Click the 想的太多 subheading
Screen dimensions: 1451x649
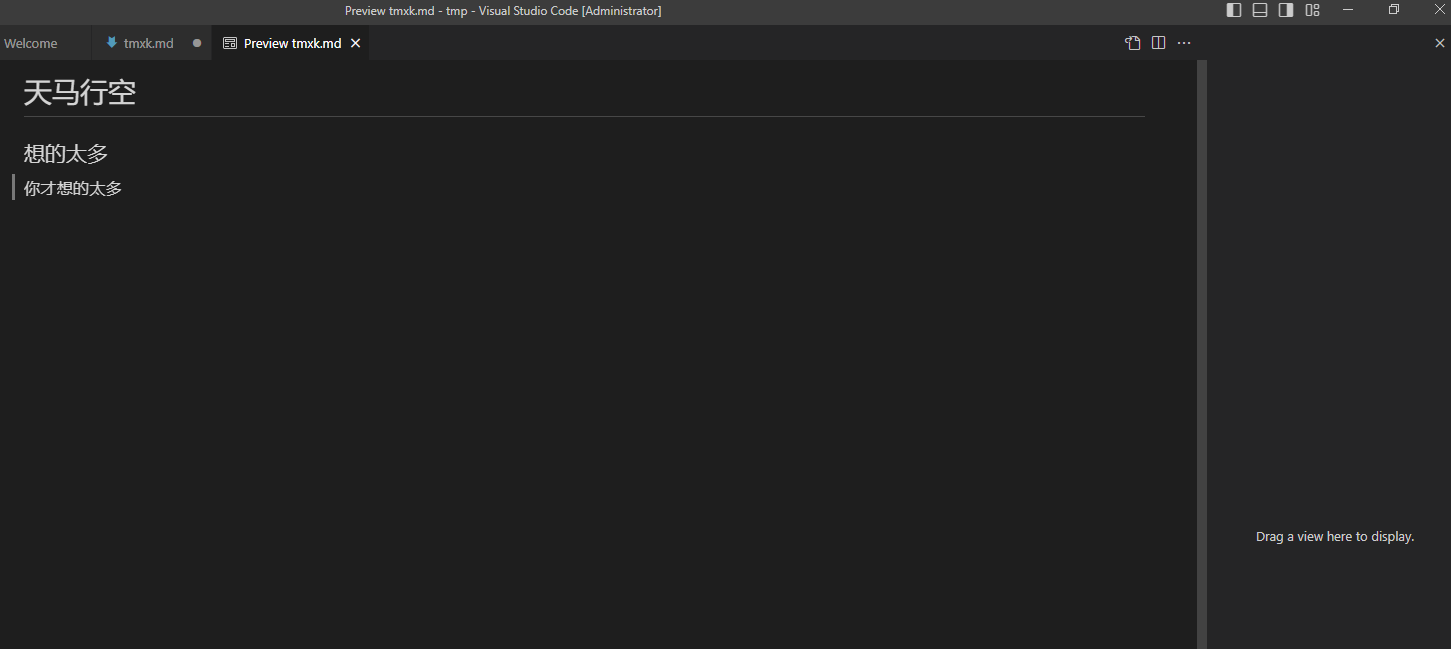coord(65,153)
